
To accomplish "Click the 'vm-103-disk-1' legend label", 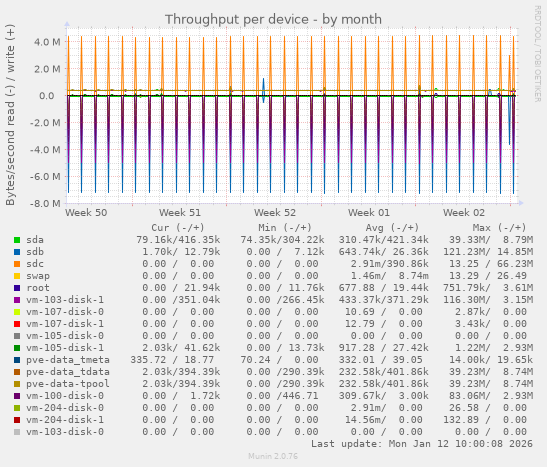I will [65, 300].
